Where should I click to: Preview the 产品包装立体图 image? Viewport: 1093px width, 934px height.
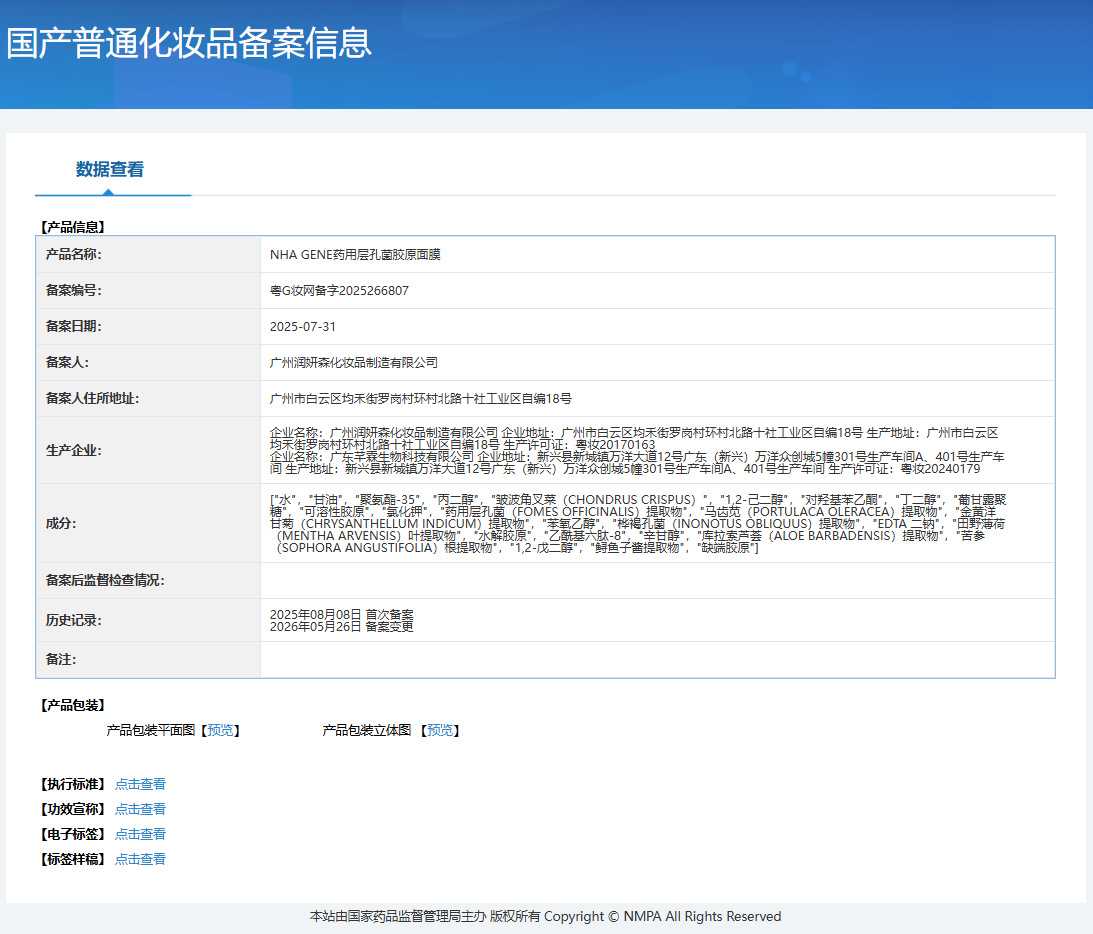(440, 730)
